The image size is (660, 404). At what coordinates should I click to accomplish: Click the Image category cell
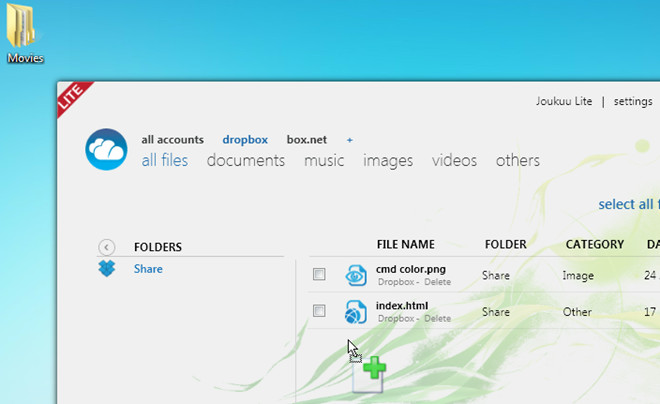[x=578, y=276]
